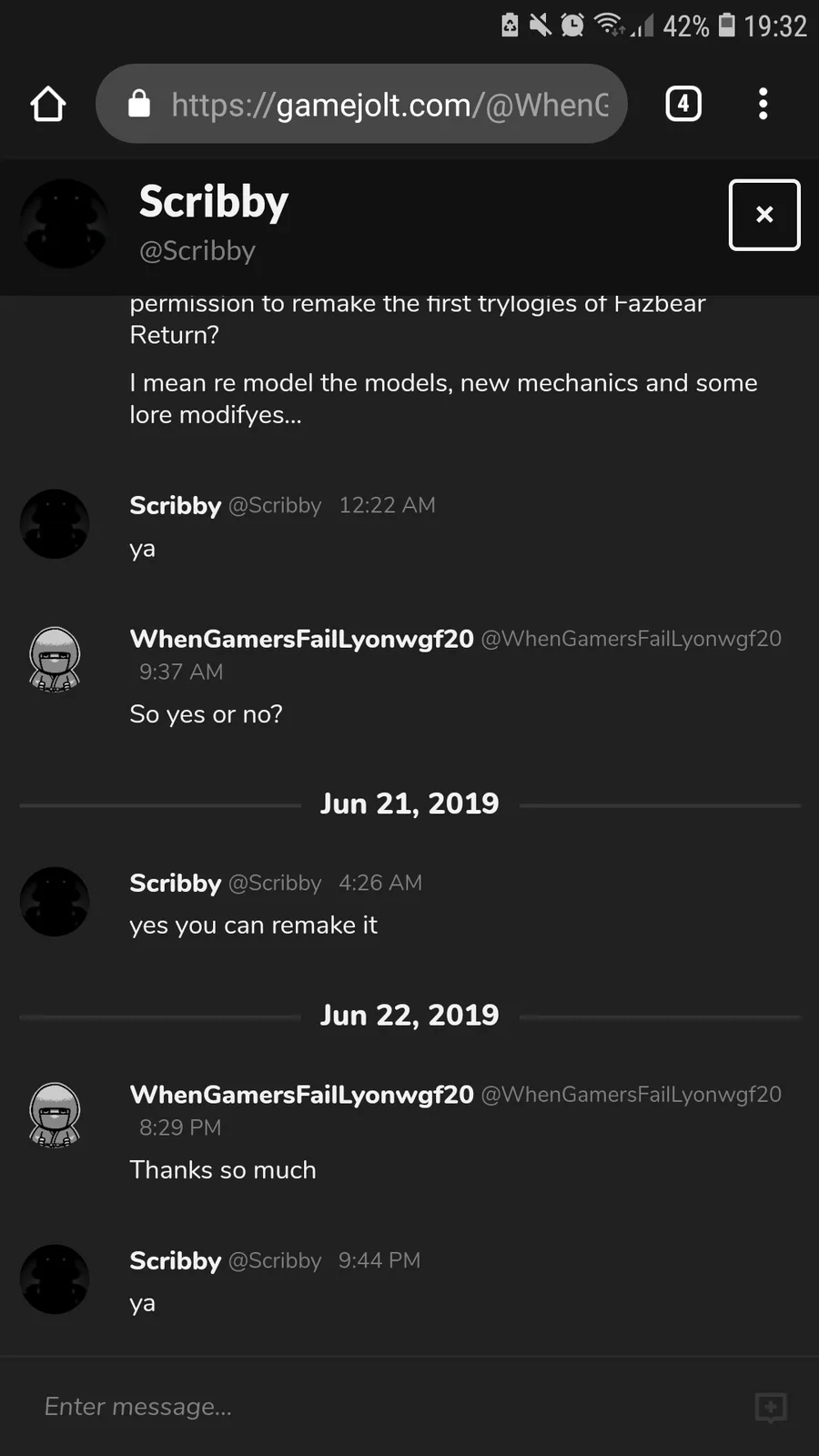
Task: Tap the send message icon
Action: 771,1408
